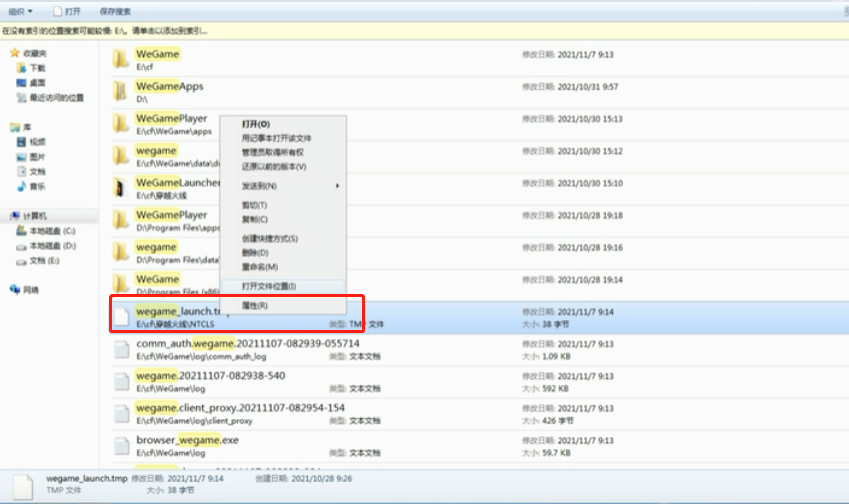Choose 用记事本打开该文件 from context menu
The image size is (849, 504).
point(283,138)
